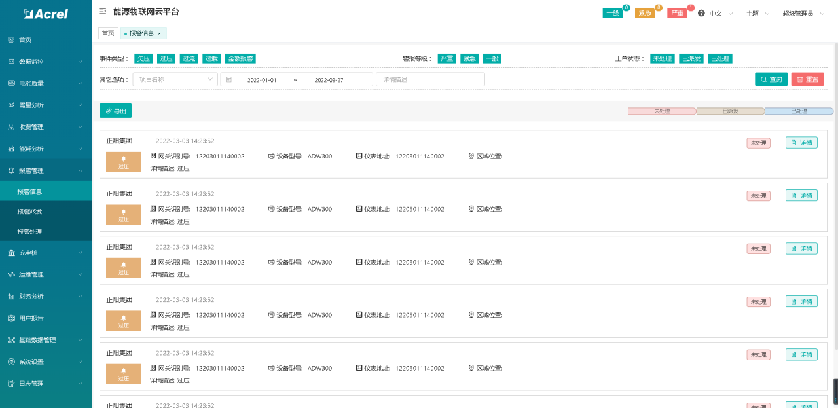Open 日志管理 in the sidebar
838x409 pixels.
pyautogui.click(x=46, y=383)
